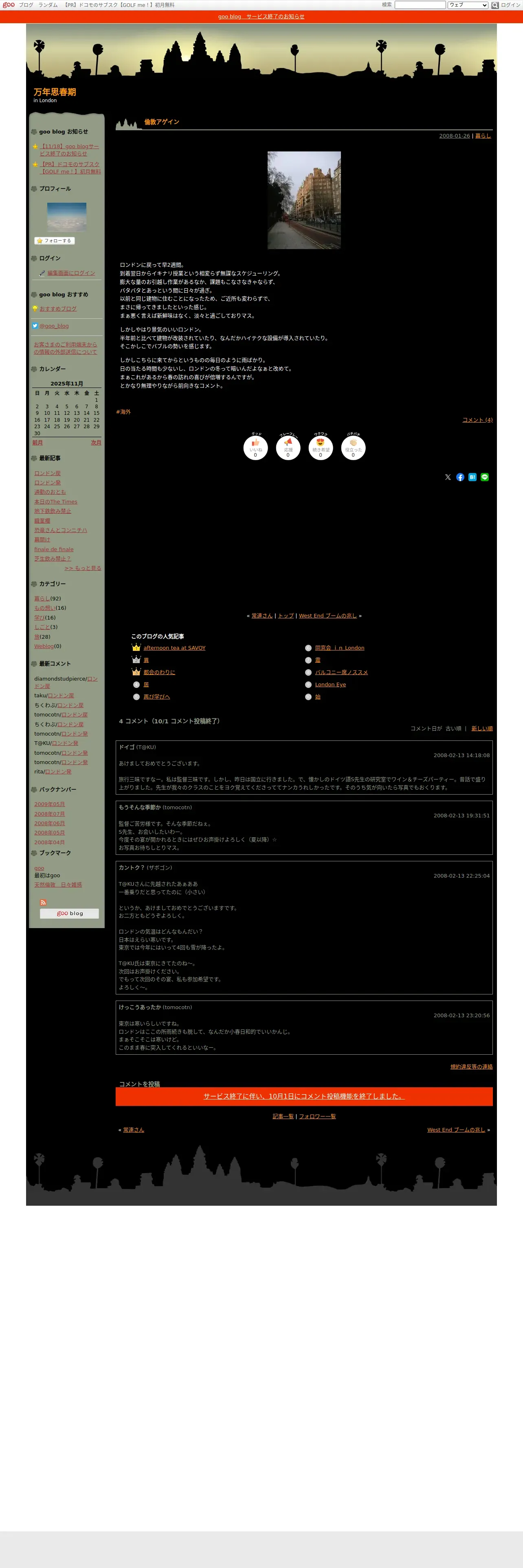
Task: Give the post an いいね reaction
Action: pos(255,447)
